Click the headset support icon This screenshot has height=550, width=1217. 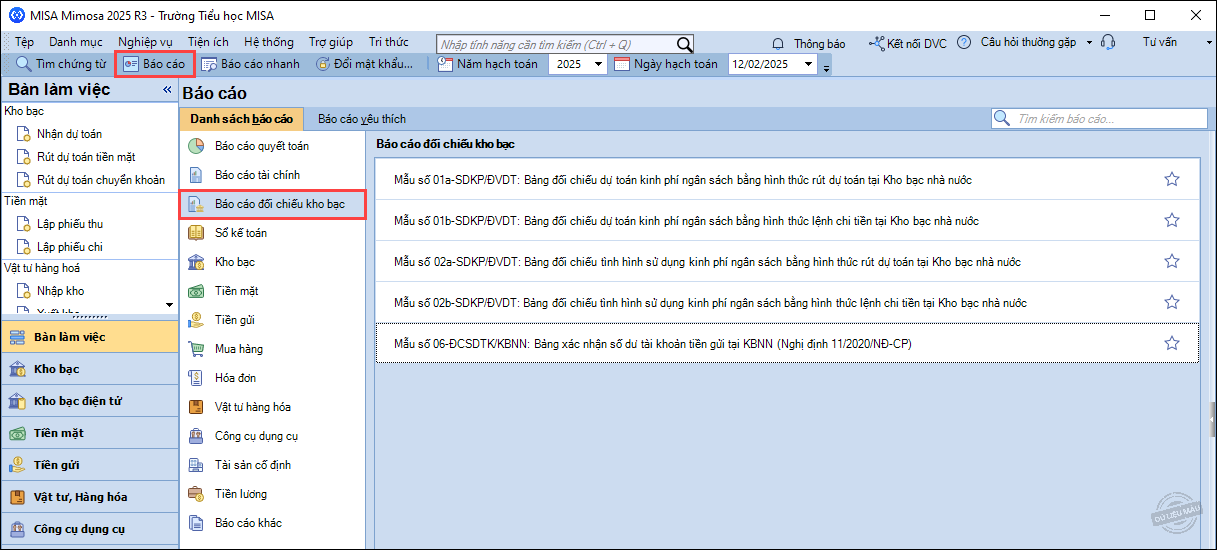click(1108, 42)
